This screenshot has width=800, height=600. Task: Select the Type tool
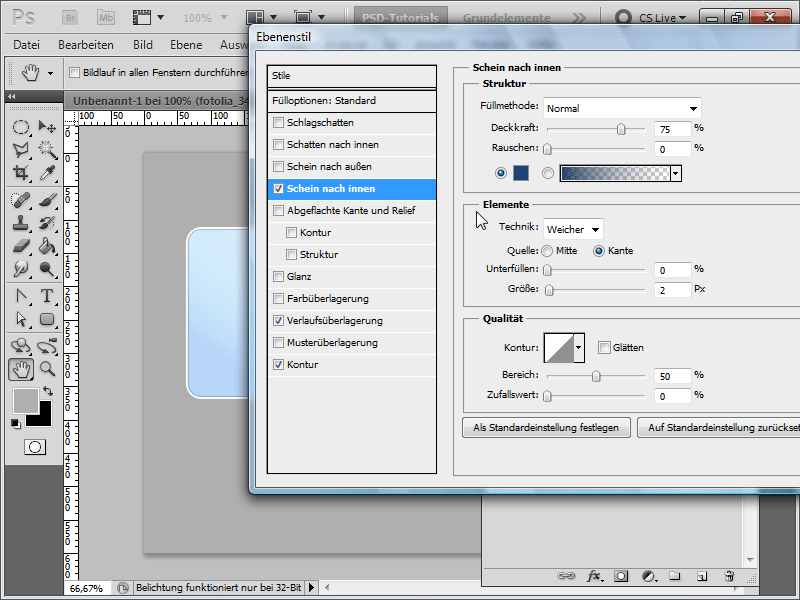pos(47,296)
